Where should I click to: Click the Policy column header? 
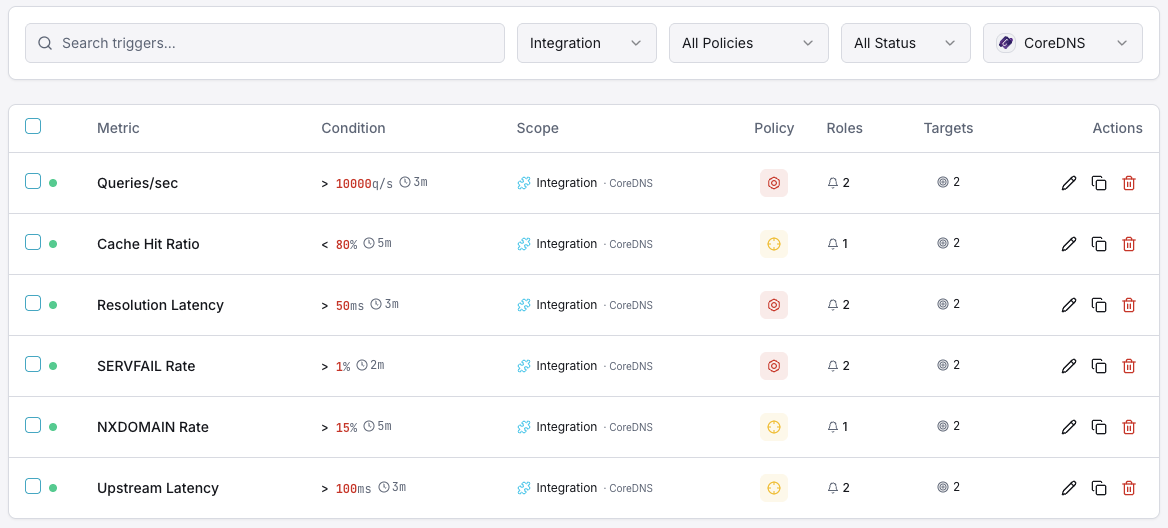774,128
